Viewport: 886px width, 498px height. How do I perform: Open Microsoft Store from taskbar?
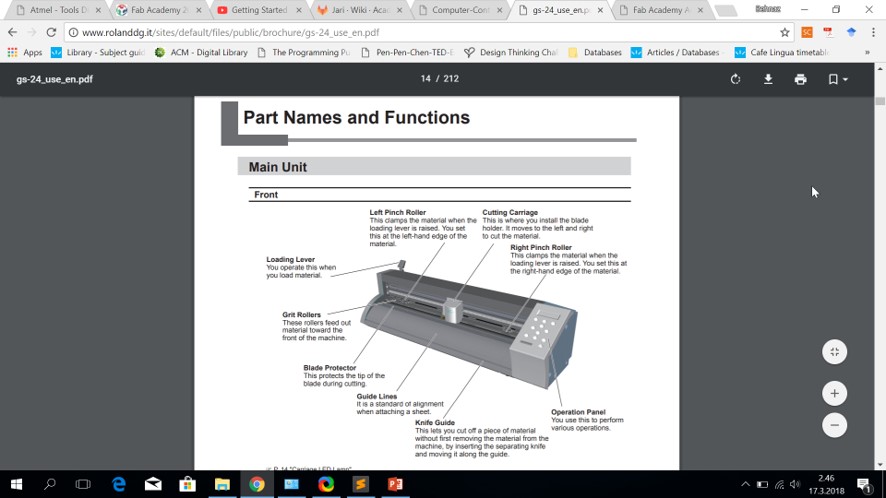pos(188,484)
